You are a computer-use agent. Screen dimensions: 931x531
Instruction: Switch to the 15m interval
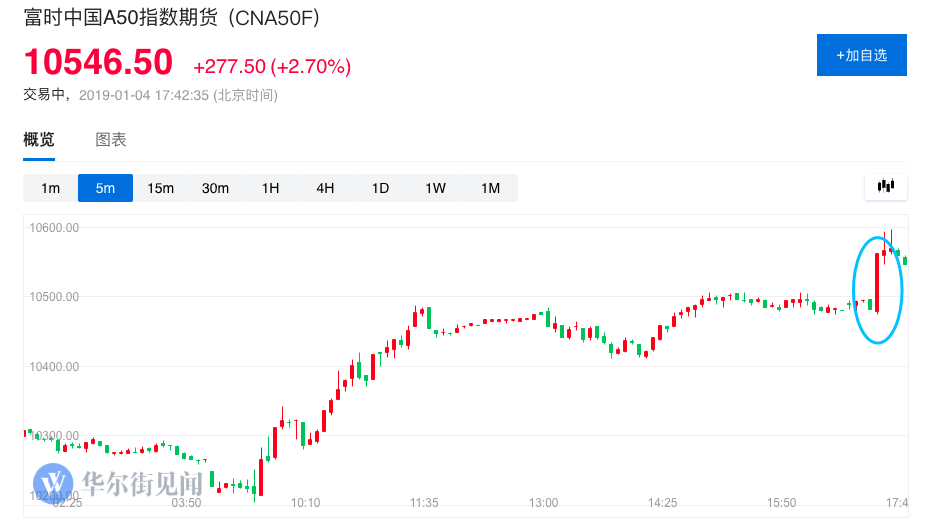click(x=160, y=188)
